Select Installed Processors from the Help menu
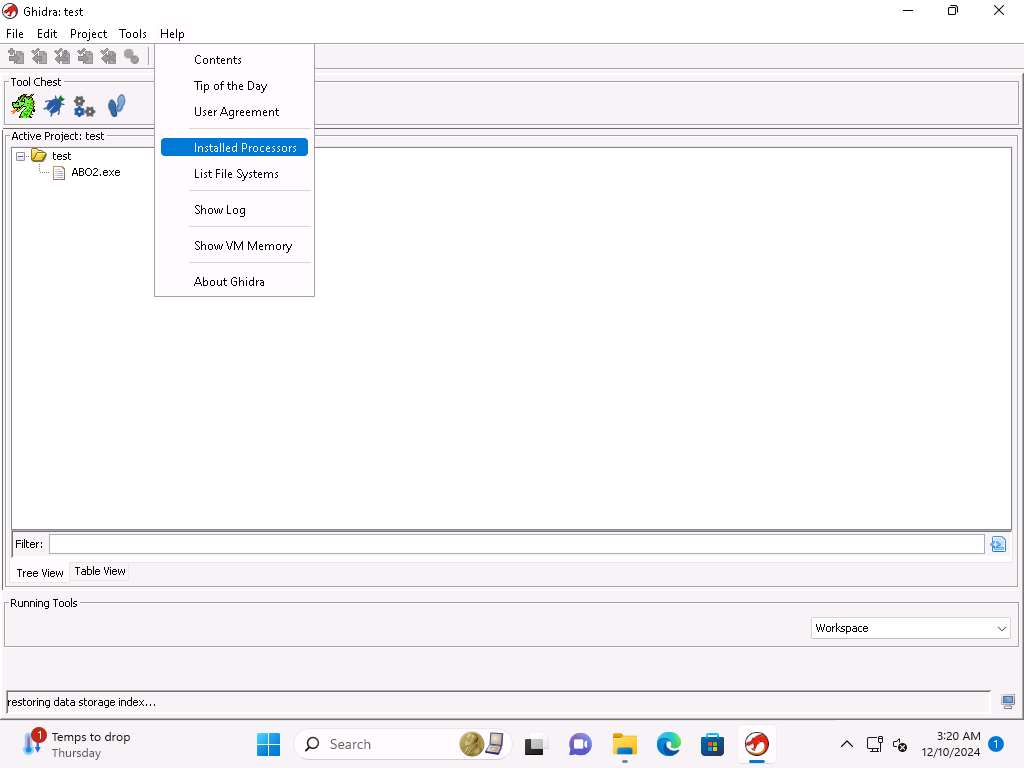 pyautogui.click(x=245, y=148)
